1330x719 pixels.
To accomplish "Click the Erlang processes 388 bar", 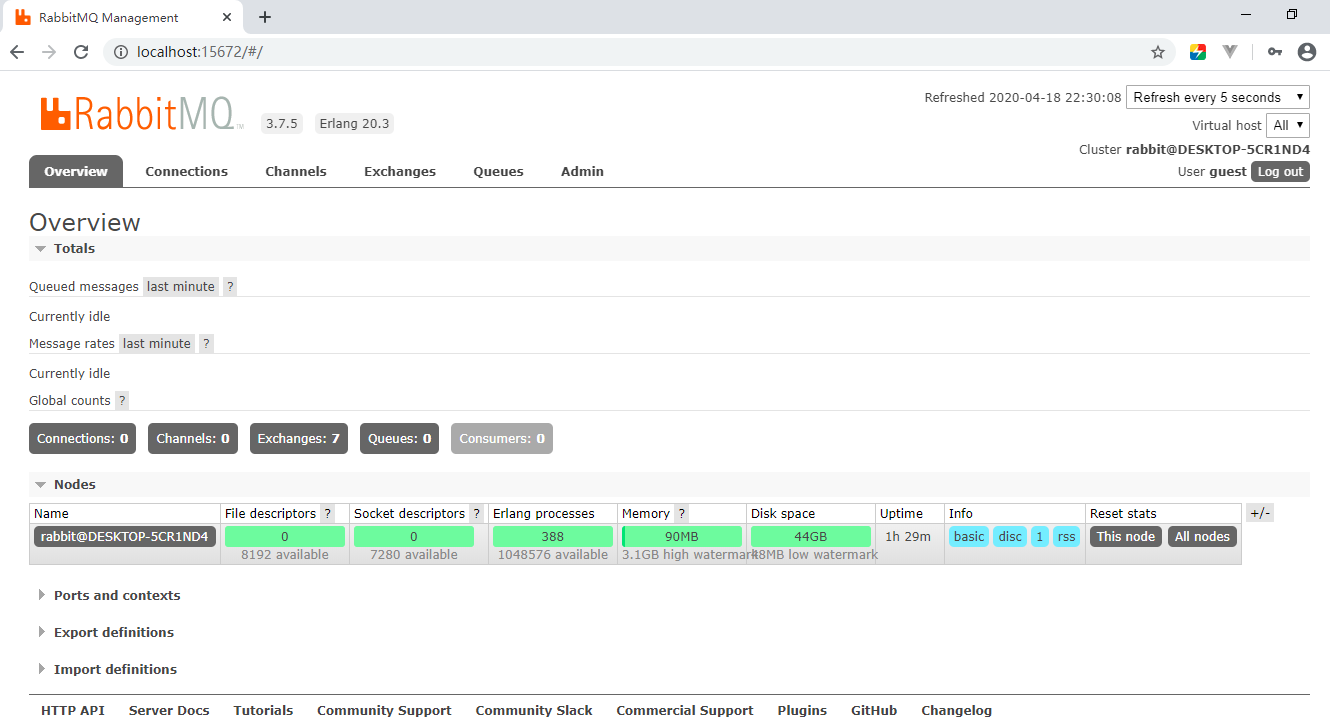I will pyautogui.click(x=553, y=537).
